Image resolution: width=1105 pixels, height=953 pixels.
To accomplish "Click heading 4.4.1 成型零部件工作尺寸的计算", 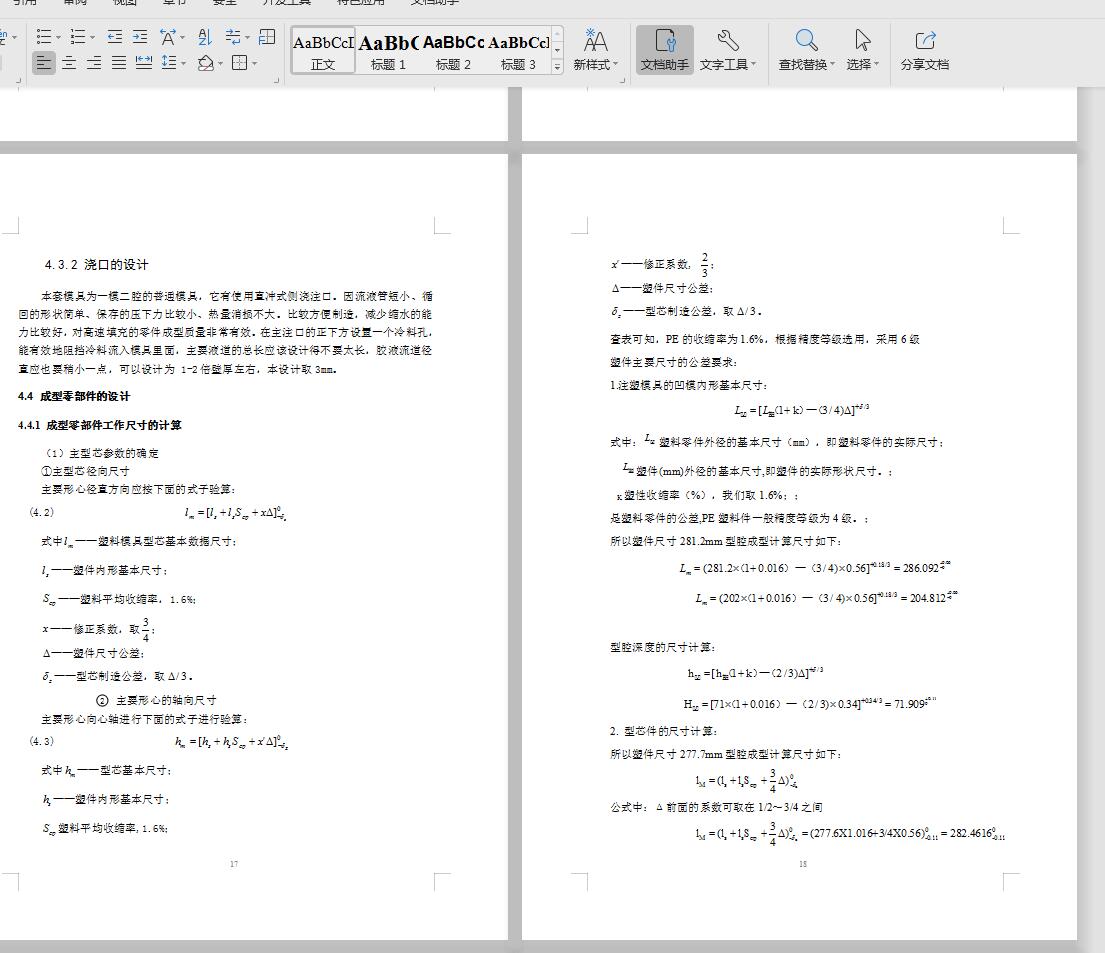I will (99, 425).
